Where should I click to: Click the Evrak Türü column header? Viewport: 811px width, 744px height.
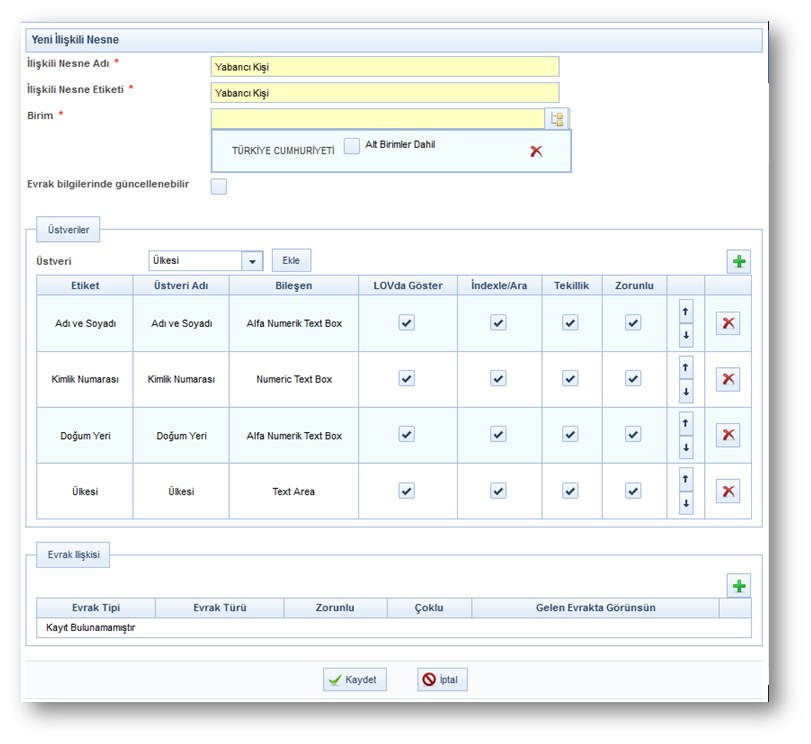click(x=220, y=608)
